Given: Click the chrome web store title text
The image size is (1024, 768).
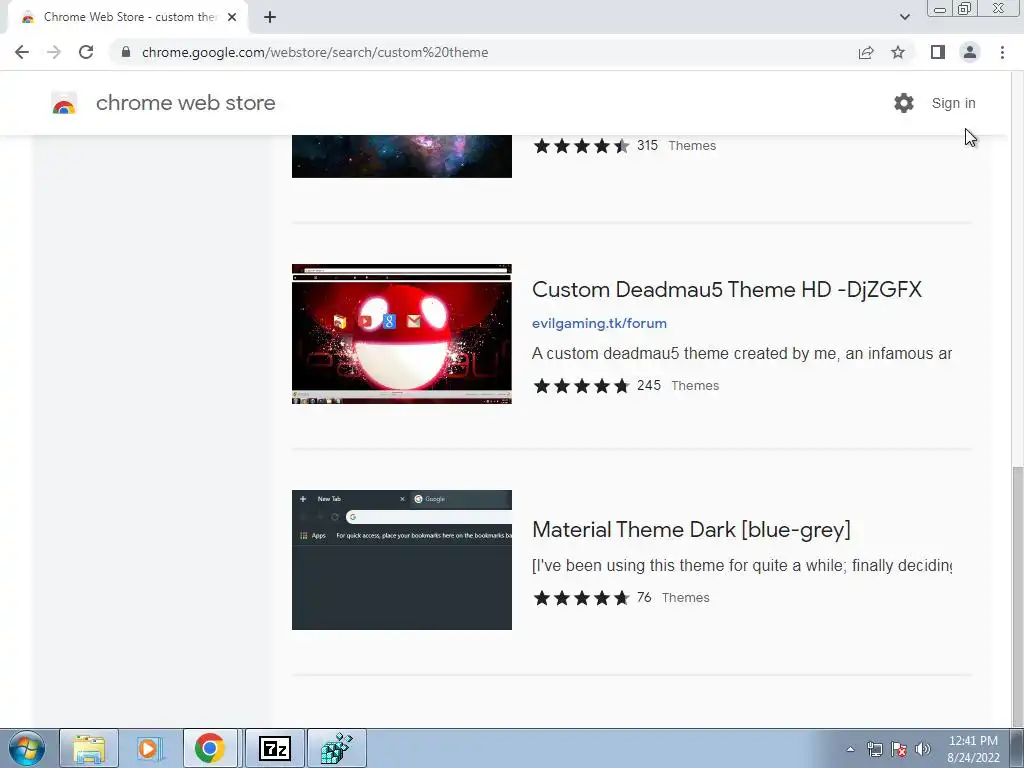Looking at the screenshot, I should [x=185, y=103].
